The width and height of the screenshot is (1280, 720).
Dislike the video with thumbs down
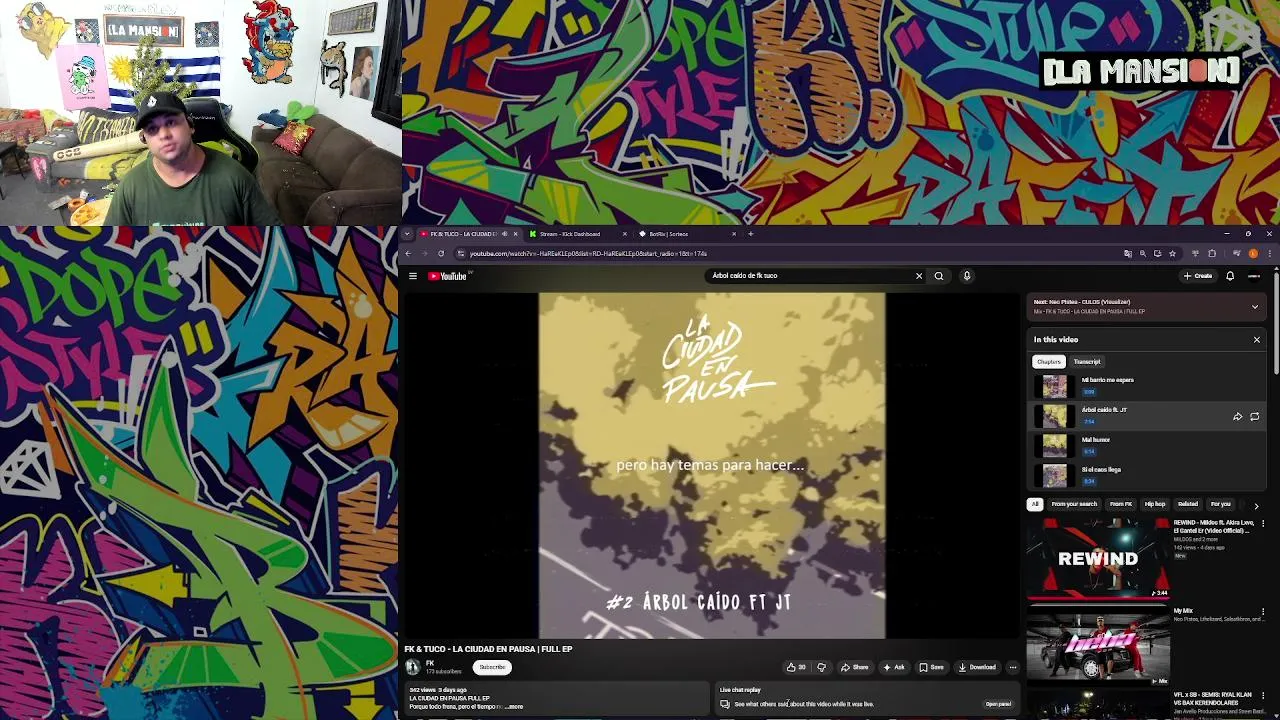[x=822, y=667]
